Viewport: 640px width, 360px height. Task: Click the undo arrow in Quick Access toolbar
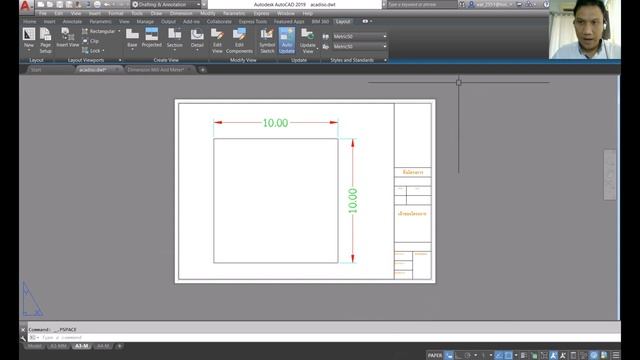coord(107,4)
